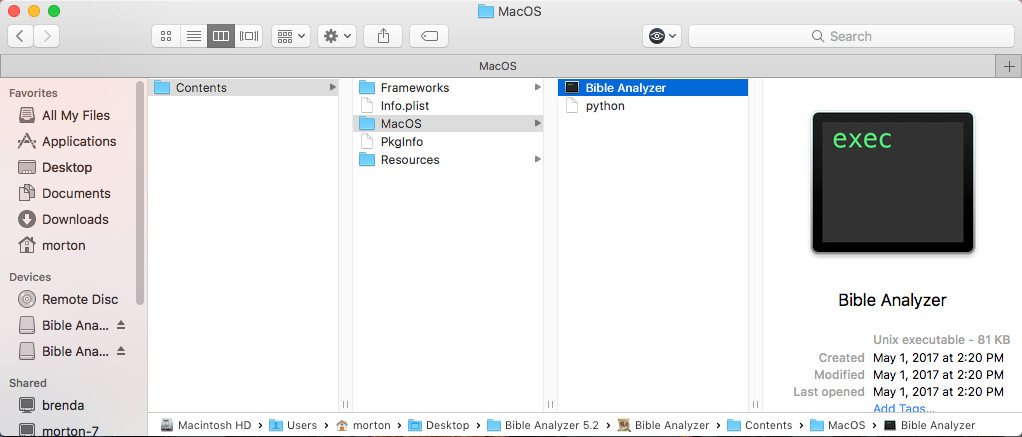Click sidebar vertical scrollbar
This screenshot has width=1022, height=437.
(139, 193)
